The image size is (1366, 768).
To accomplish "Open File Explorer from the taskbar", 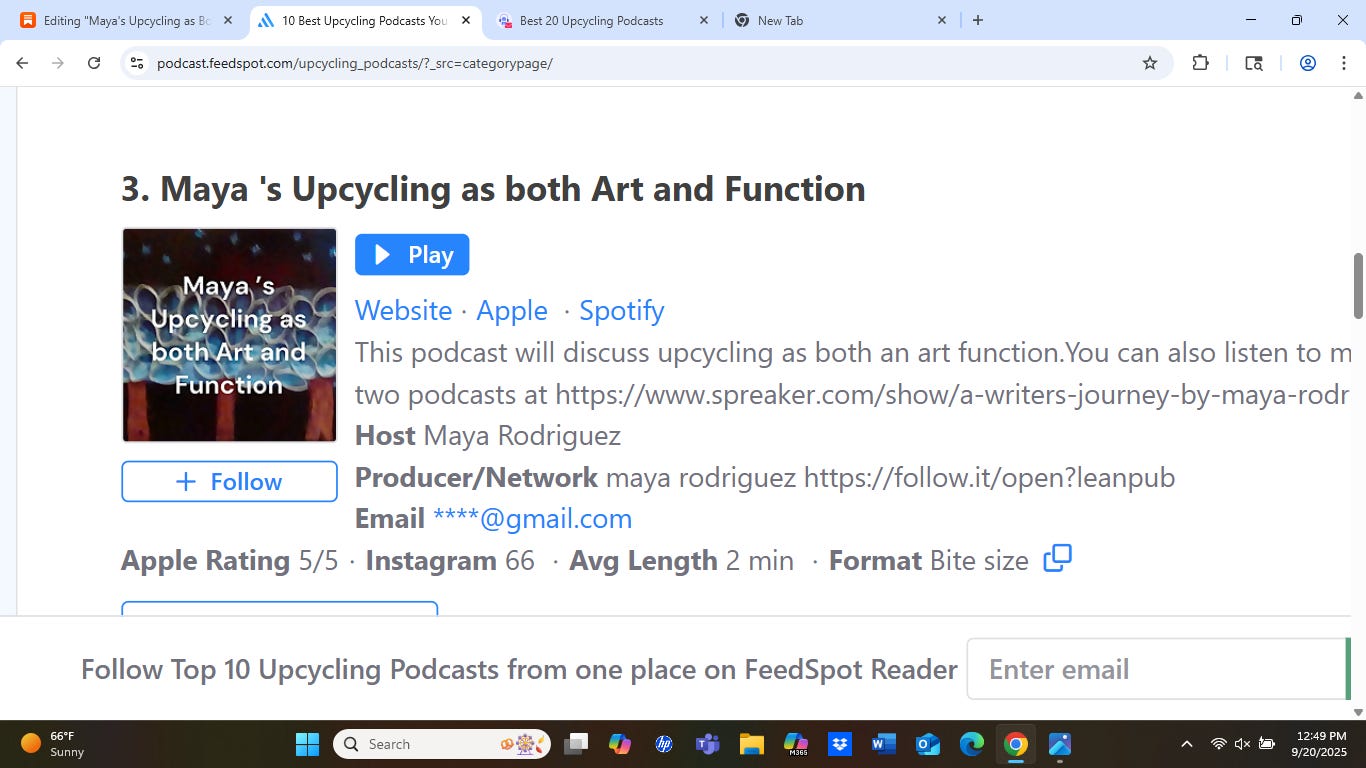I will [x=752, y=744].
